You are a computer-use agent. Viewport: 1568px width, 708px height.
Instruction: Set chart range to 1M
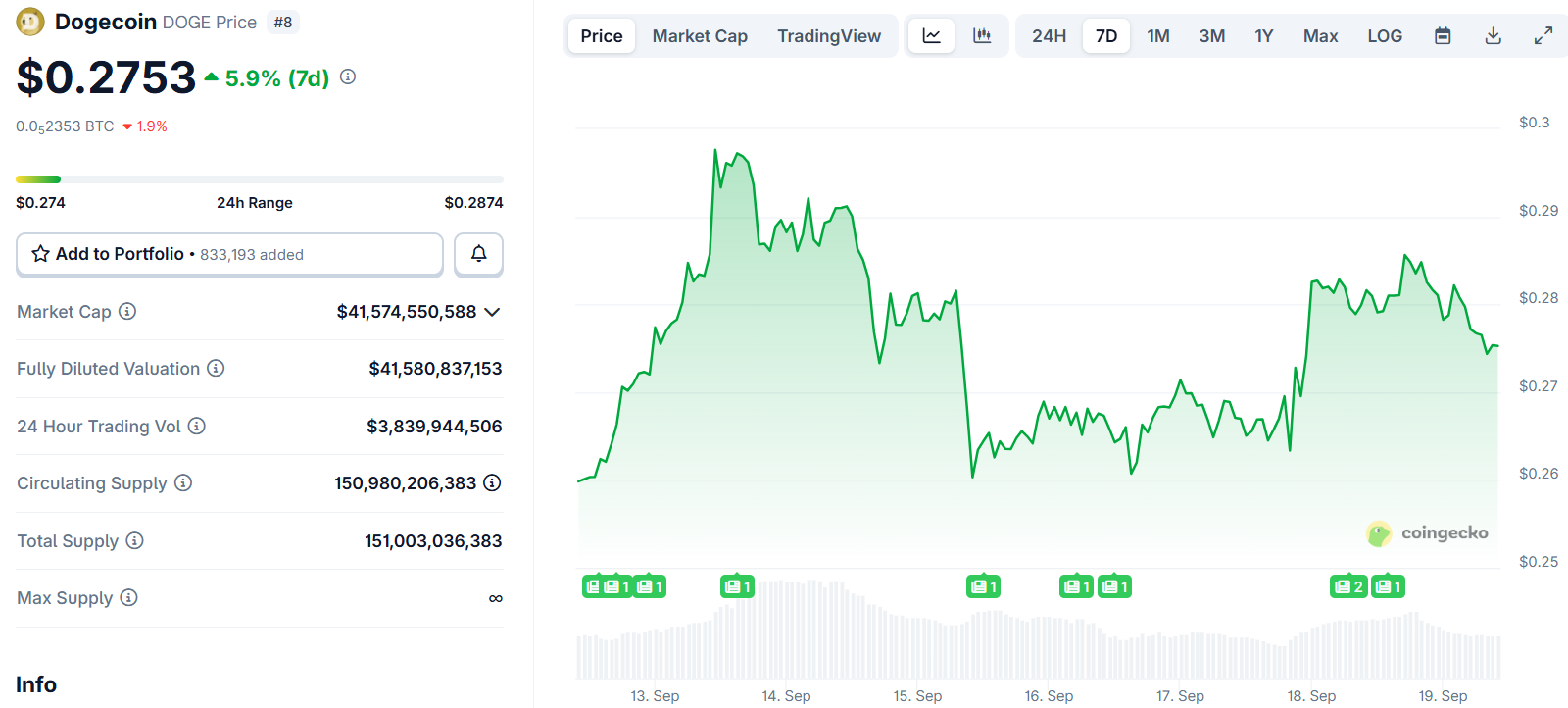coord(1158,36)
